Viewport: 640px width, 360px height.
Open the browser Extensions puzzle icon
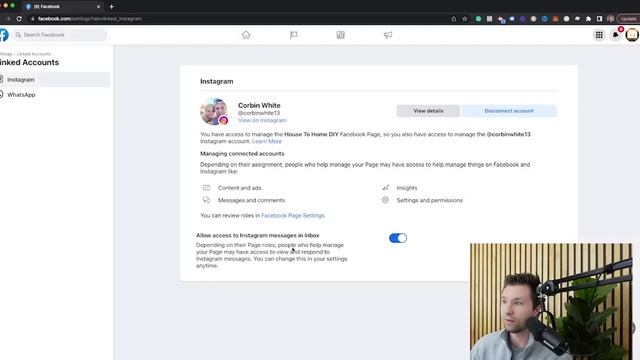click(588, 19)
